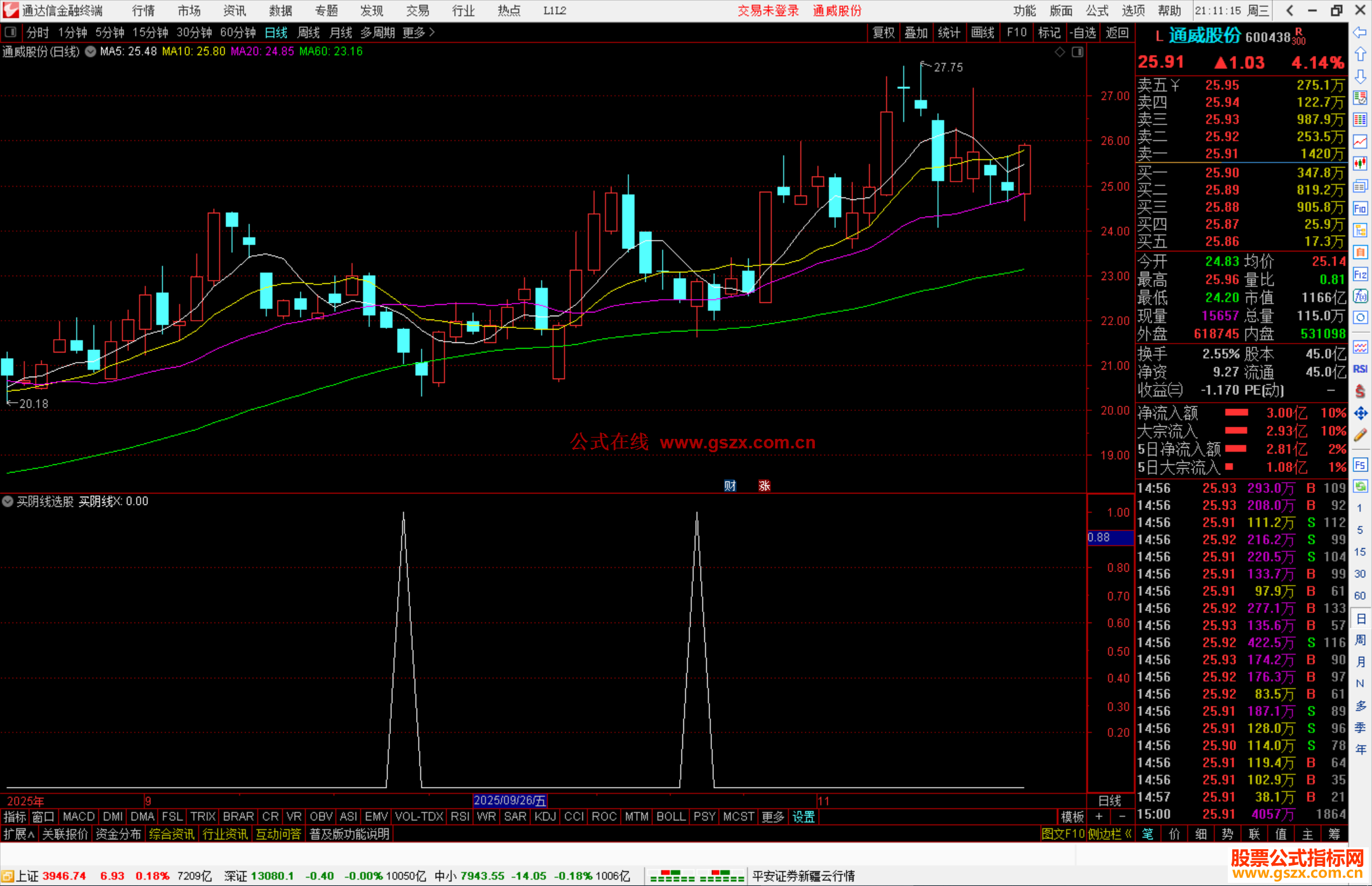Click the f(x) formula icon in sidebar
This screenshot has height=886, width=1372.
click(1359, 296)
